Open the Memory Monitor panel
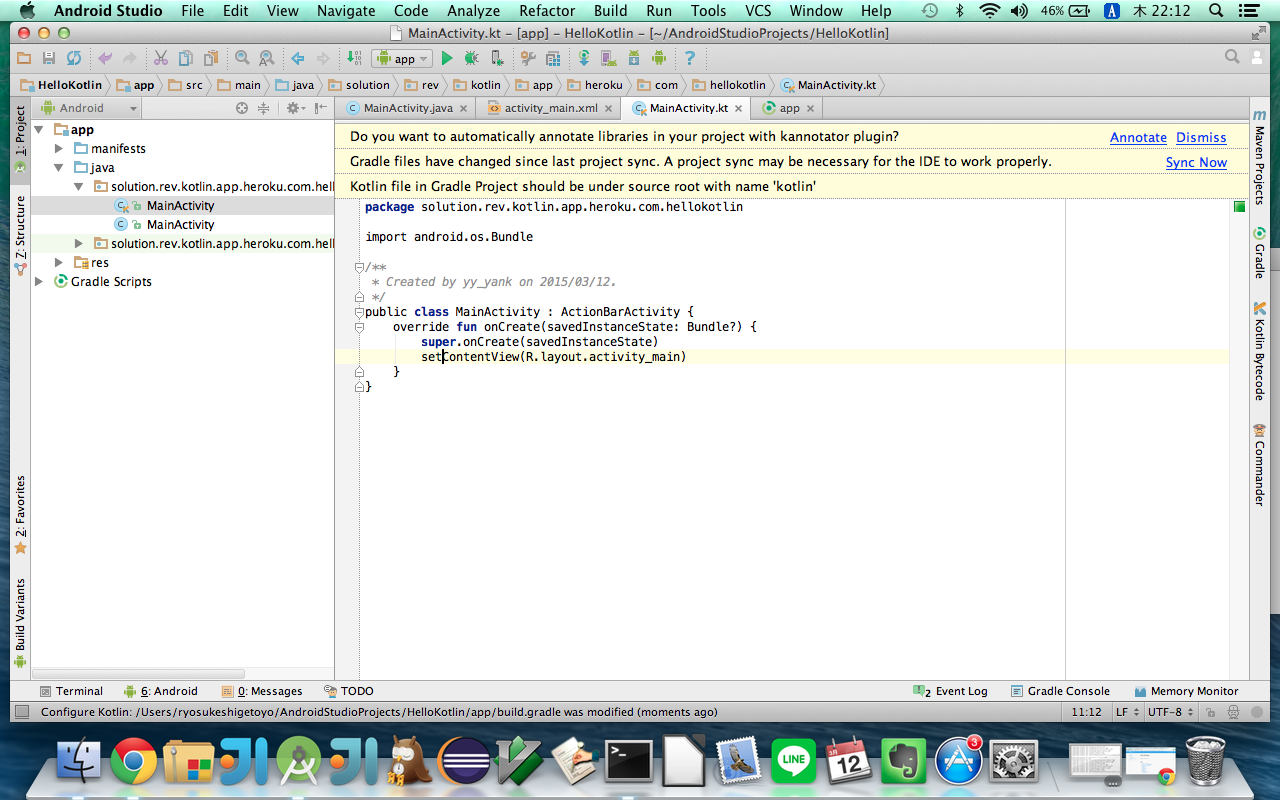The height and width of the screenshot is (800, 1280). 1187,691
